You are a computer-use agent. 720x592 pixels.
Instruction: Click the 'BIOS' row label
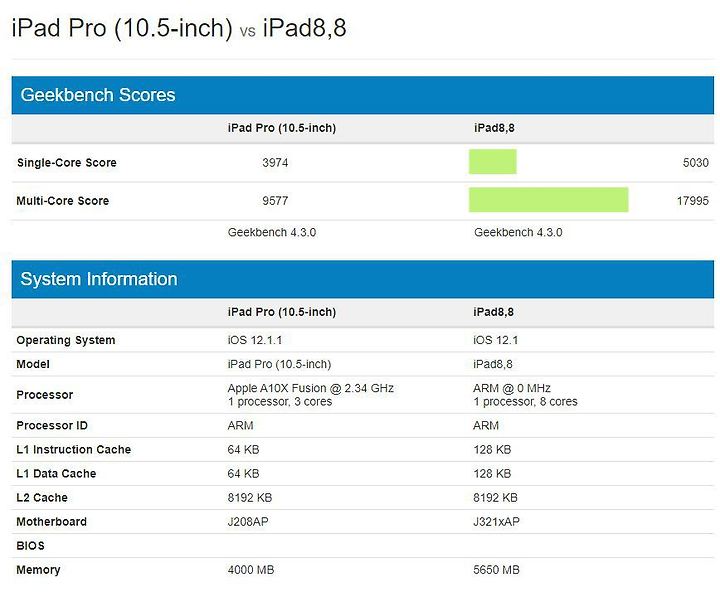[x=31, y=546]
